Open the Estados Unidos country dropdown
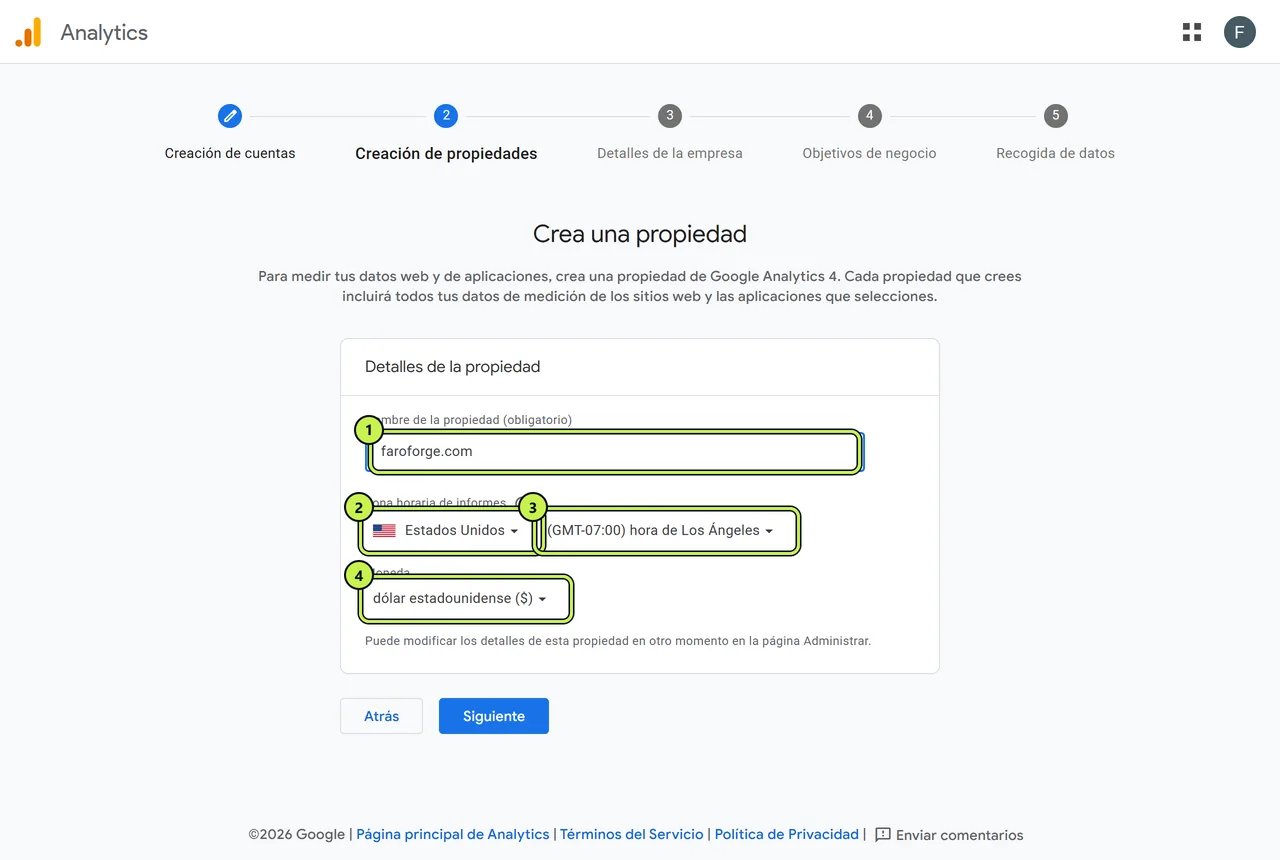 pyautogui.click(x=446, y=531)
